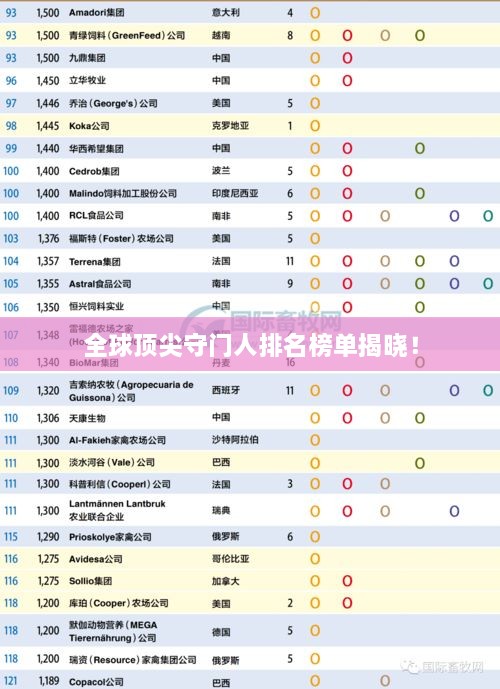
Task: Click the headline '全球顶尖守门人排名榜单揭晓！'
Action: tap(252, 346)
